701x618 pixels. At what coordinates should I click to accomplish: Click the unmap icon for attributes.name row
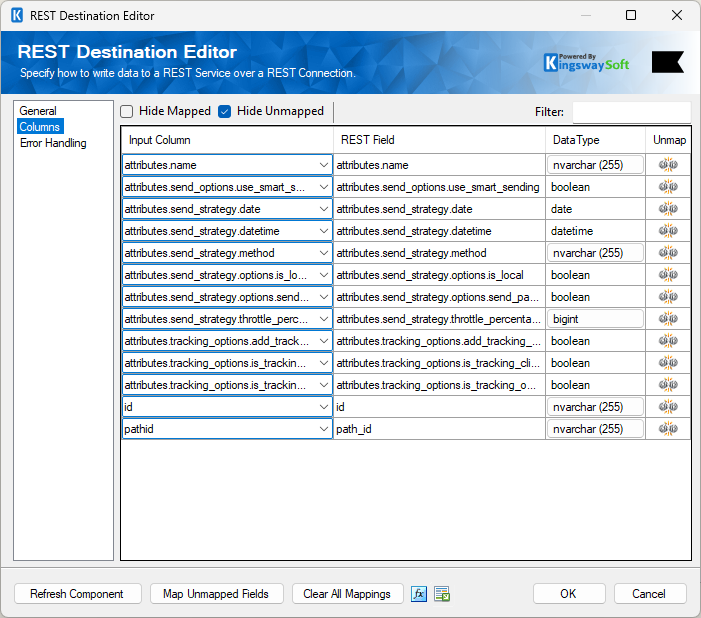pos(668,165)
